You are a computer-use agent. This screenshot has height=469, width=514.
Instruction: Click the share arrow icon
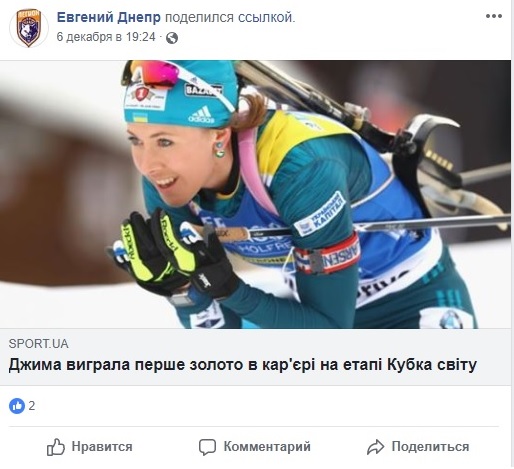click(x=376, y=447)
